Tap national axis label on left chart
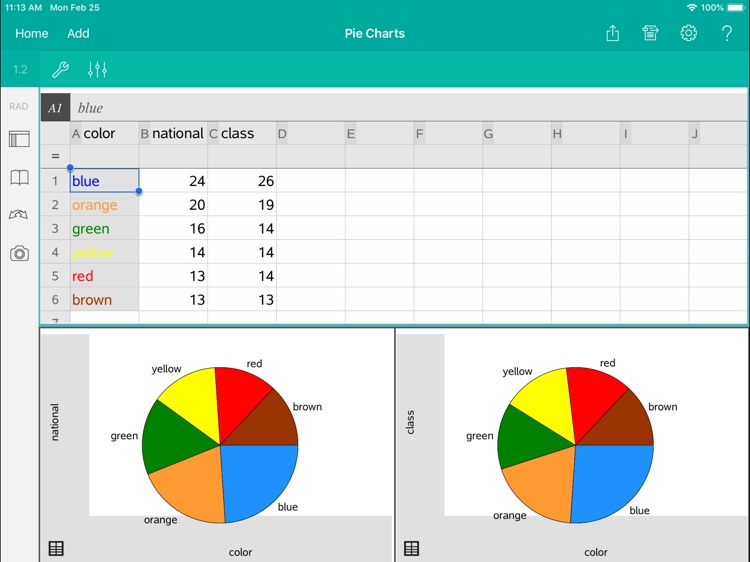750x562 pixels. 55,422
